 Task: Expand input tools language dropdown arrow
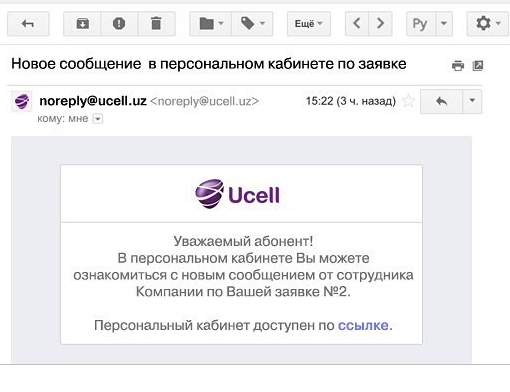coord(444,24)
